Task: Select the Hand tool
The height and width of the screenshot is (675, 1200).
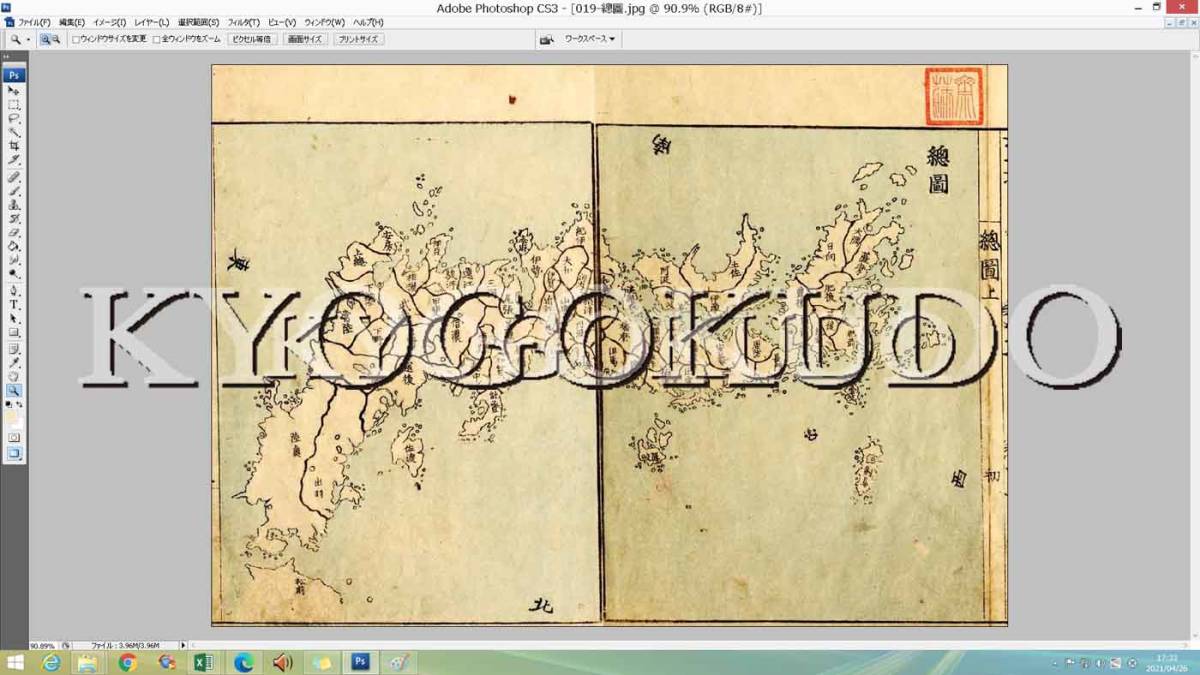Action: point(14,377)
